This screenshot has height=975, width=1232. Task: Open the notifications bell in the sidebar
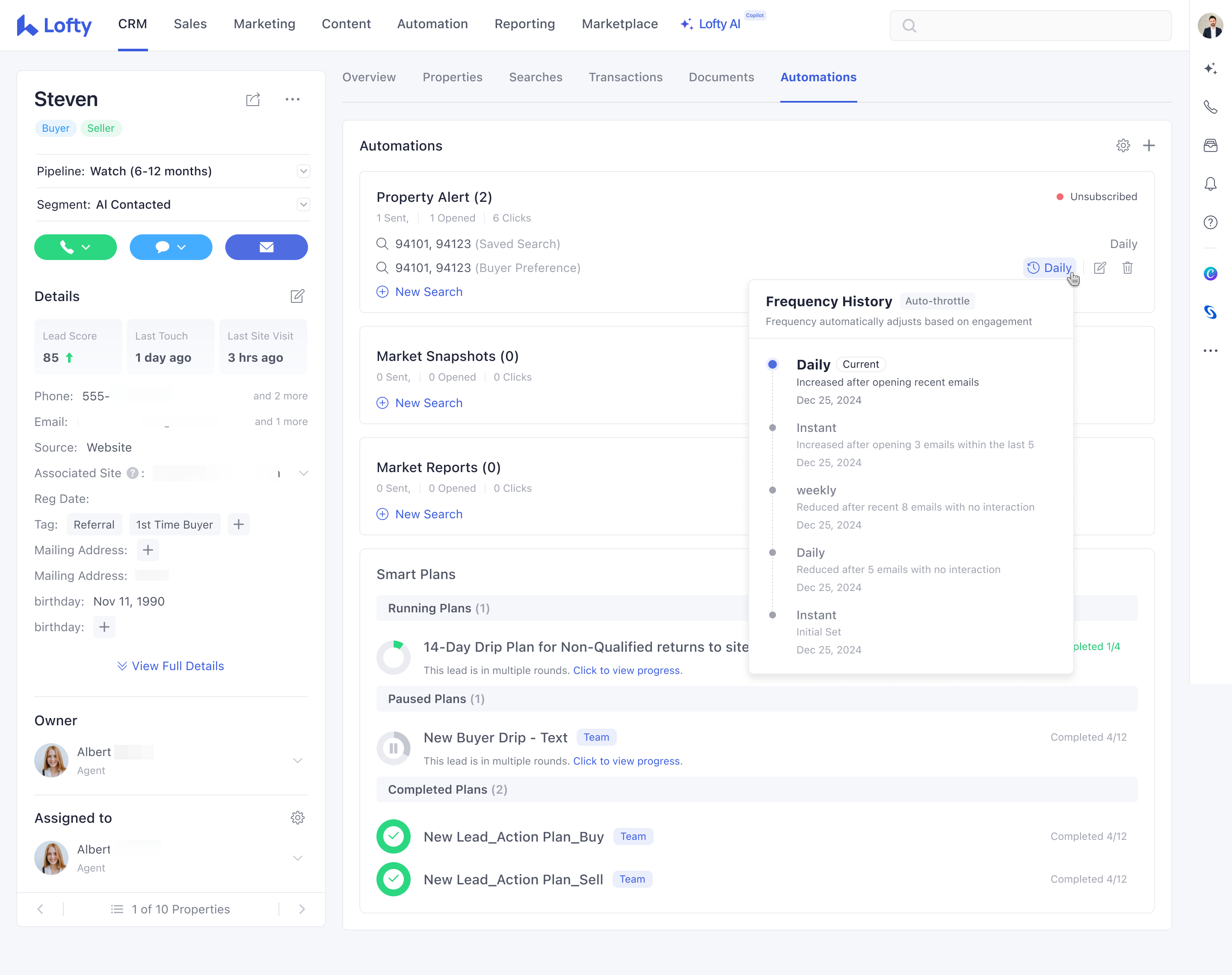tap(1210, 184)
